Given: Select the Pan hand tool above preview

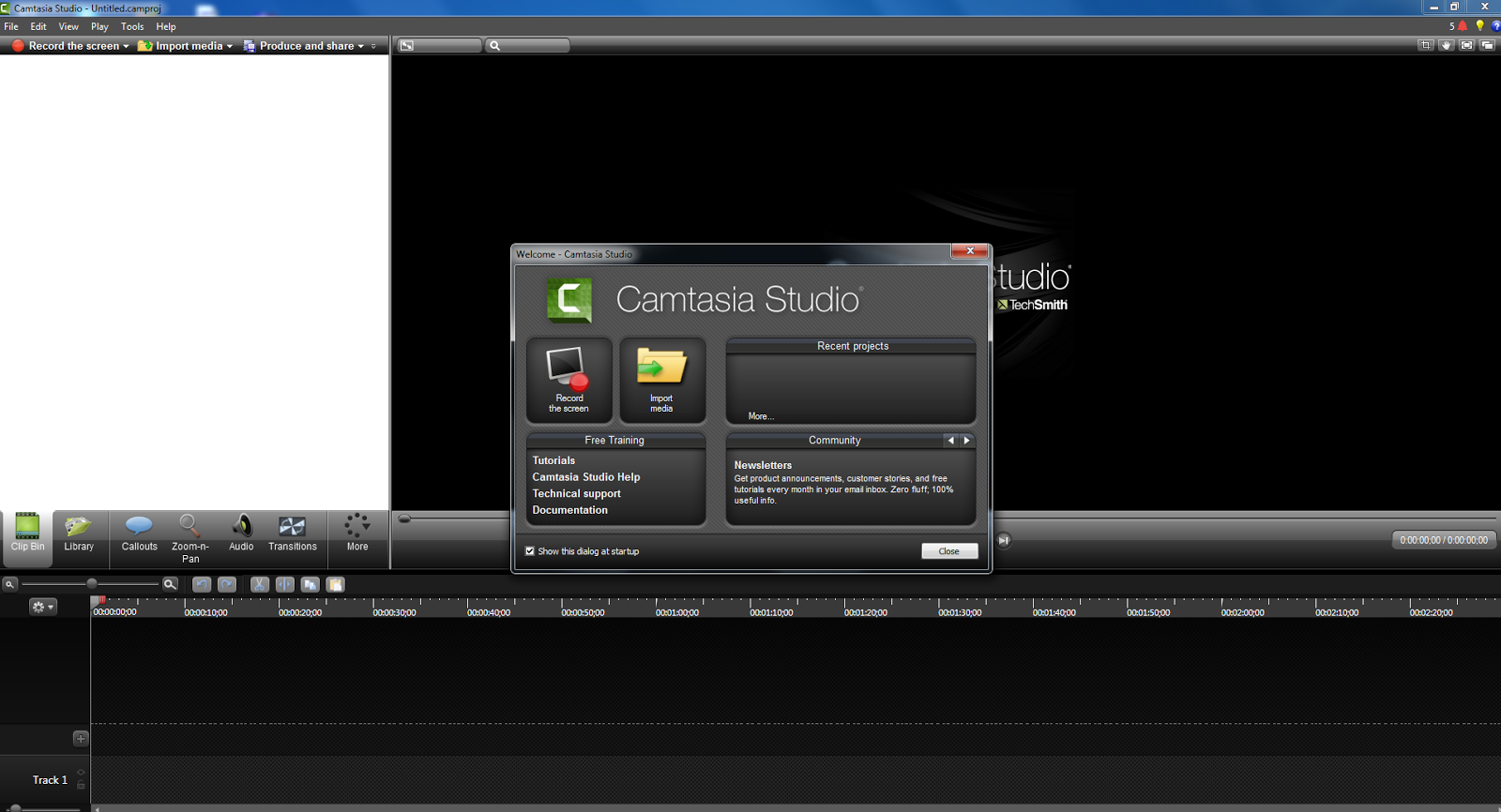Looking at the screenshot, I should (1447, 45).
